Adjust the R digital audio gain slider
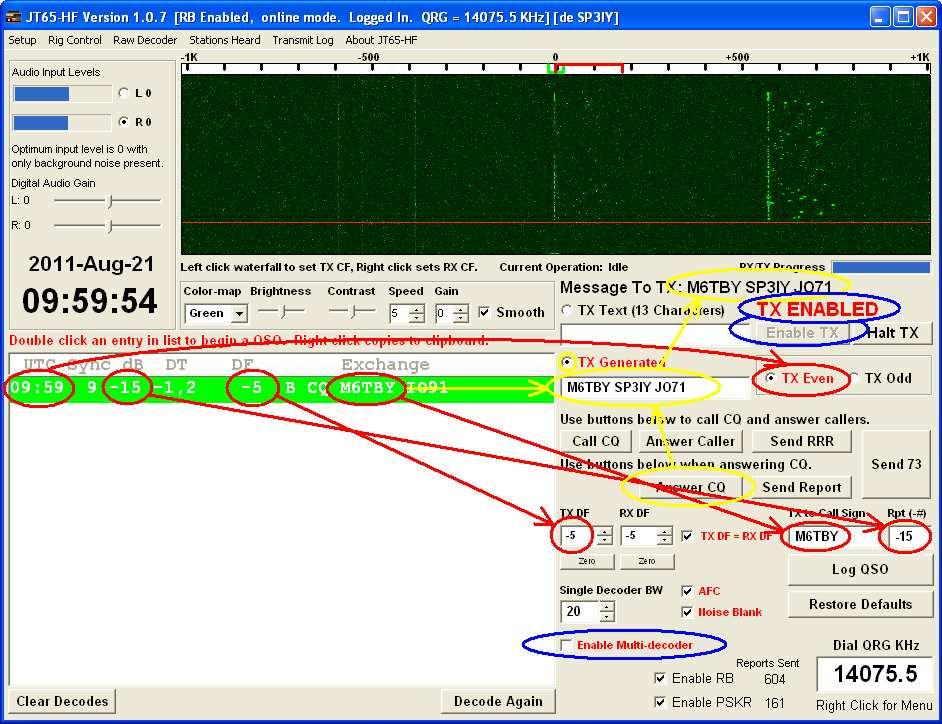The image size is (942, 724). coord(108,226)
